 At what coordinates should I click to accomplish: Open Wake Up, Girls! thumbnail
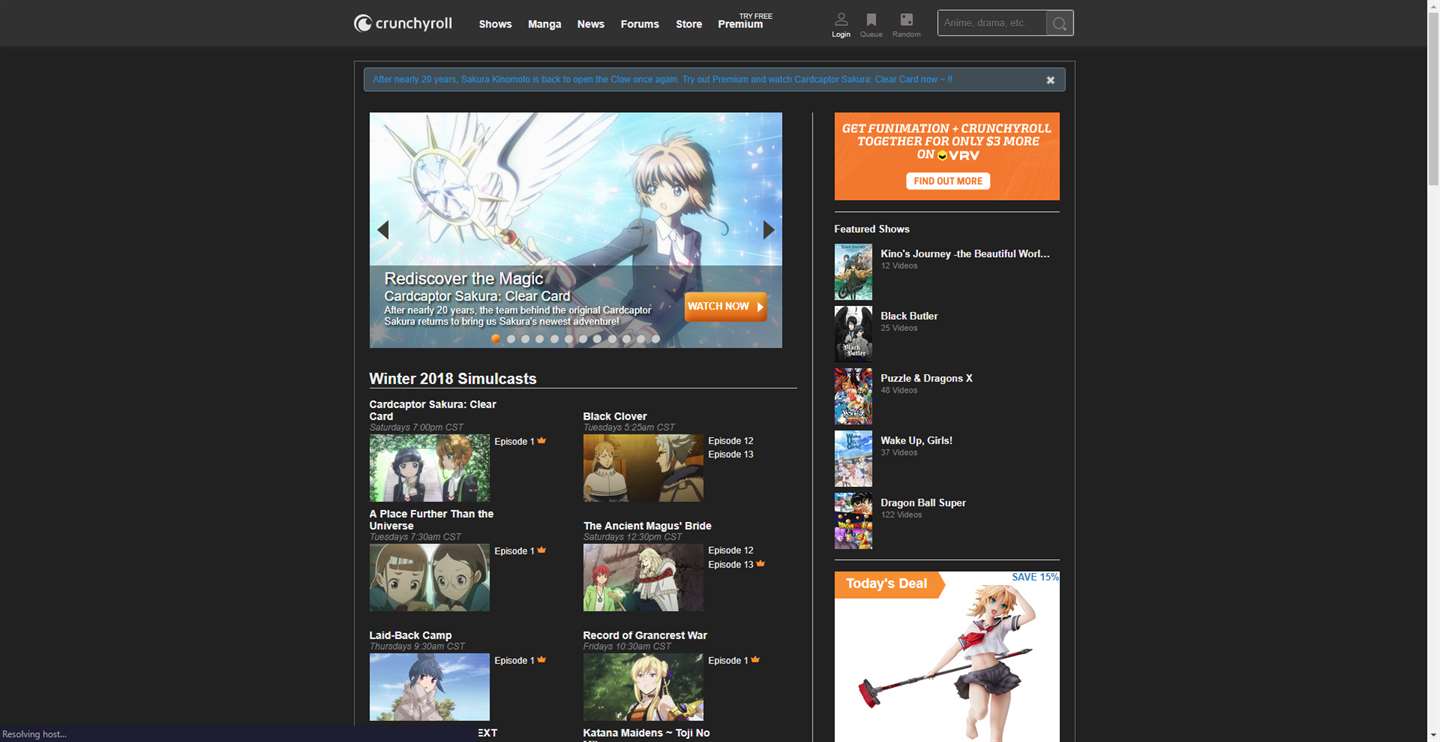coord(853,459)
